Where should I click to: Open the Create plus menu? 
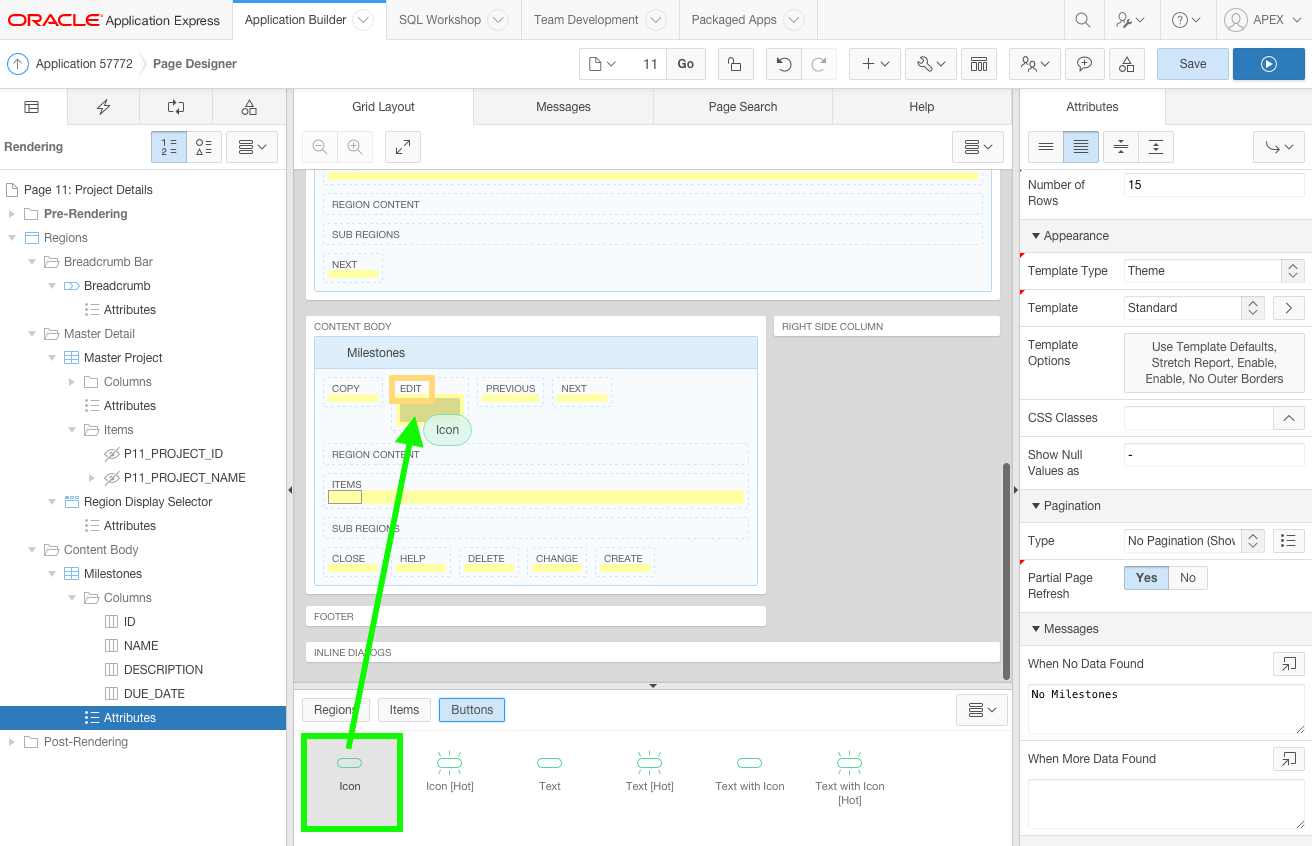[x=875, y=64]
